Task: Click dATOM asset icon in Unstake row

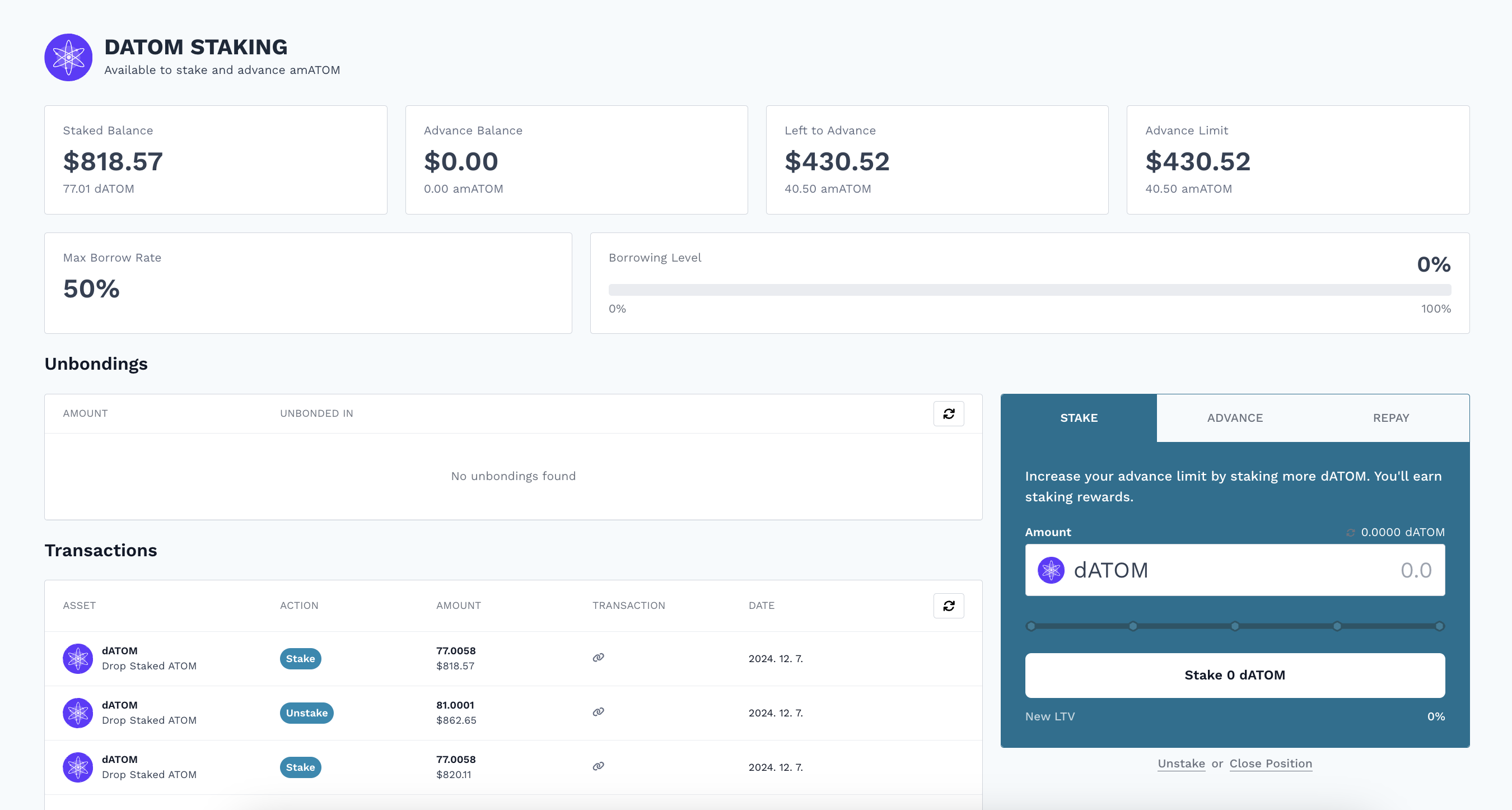Action: (x=77, y=713)
